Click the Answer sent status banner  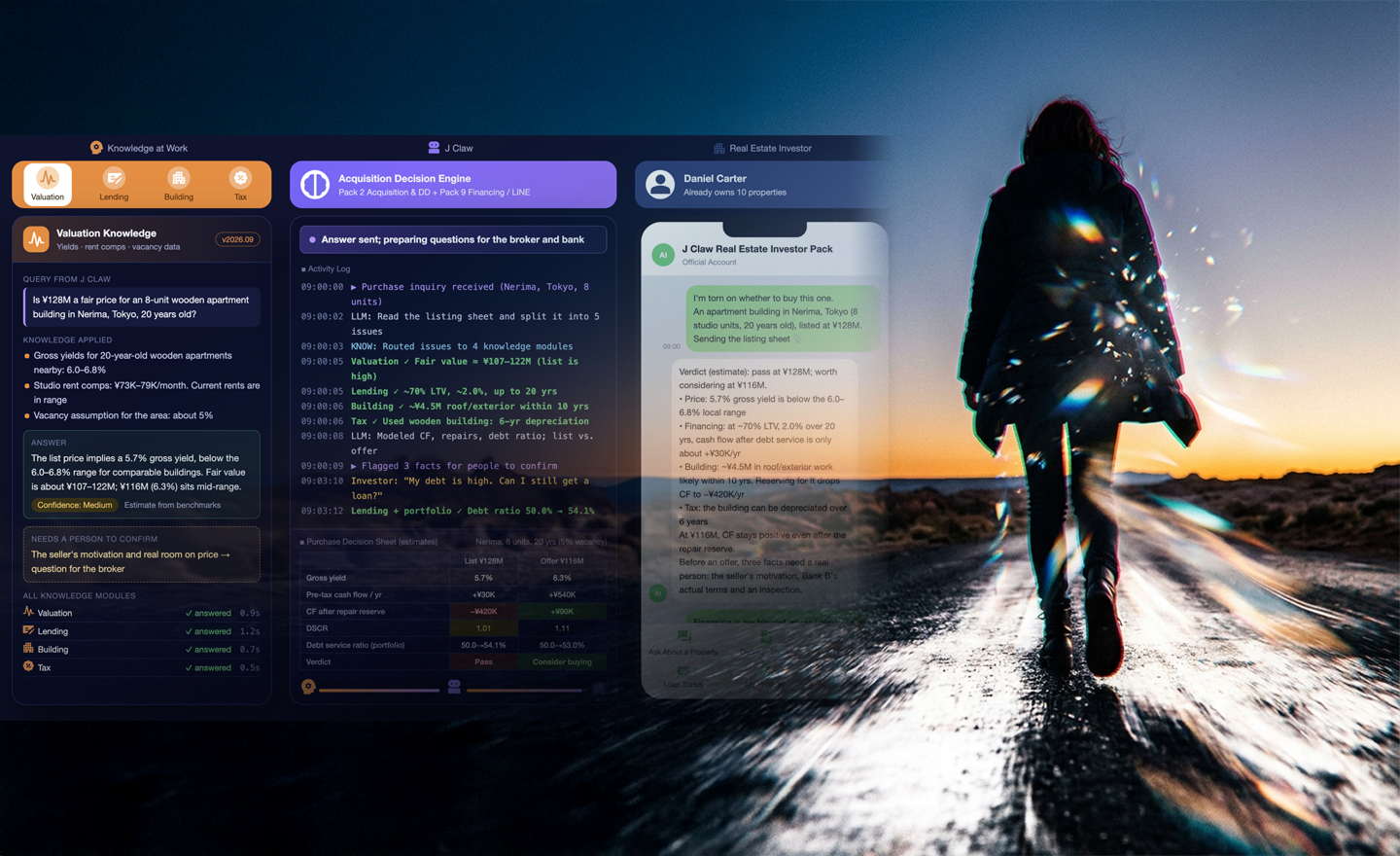point(453,239)
